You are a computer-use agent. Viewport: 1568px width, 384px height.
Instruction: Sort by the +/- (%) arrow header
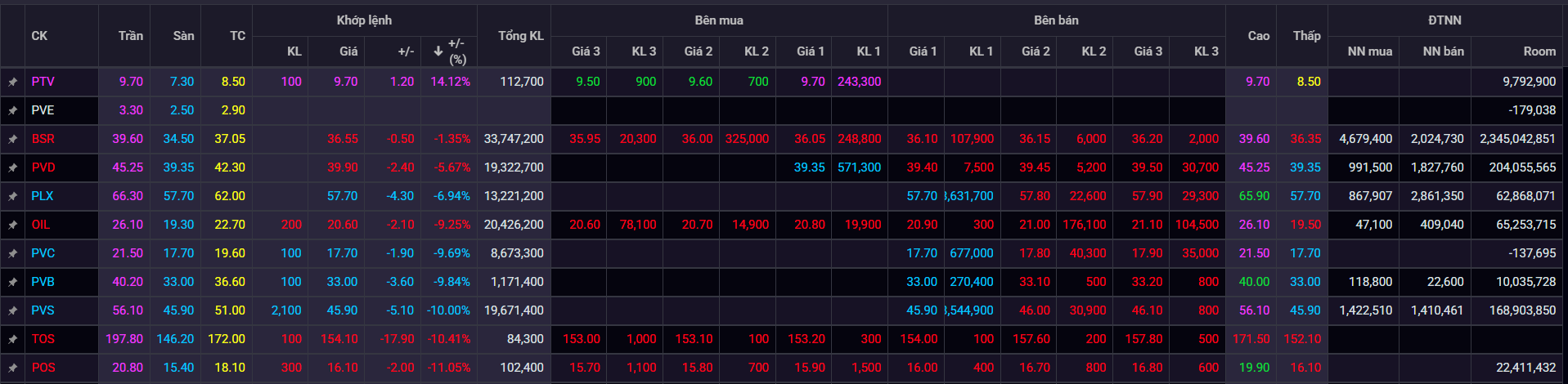[449, 51]
